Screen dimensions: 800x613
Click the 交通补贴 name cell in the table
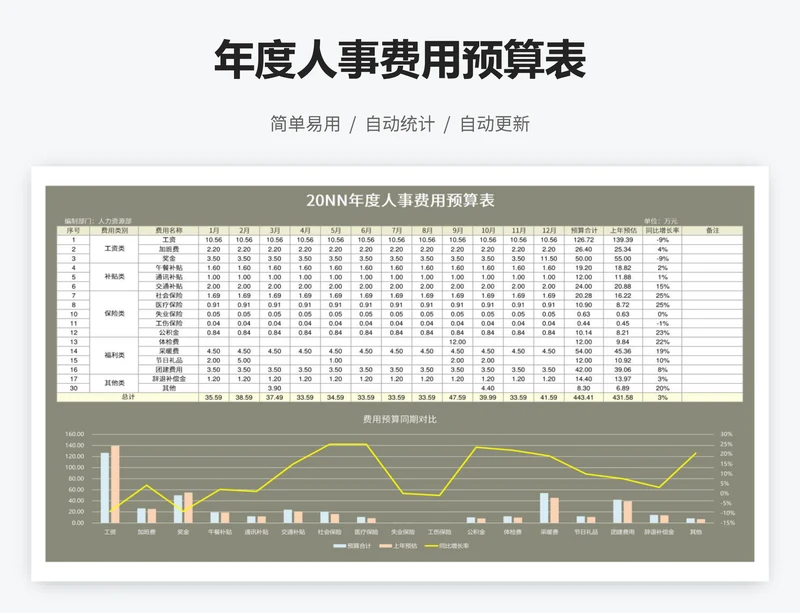(x=169, y=286)
